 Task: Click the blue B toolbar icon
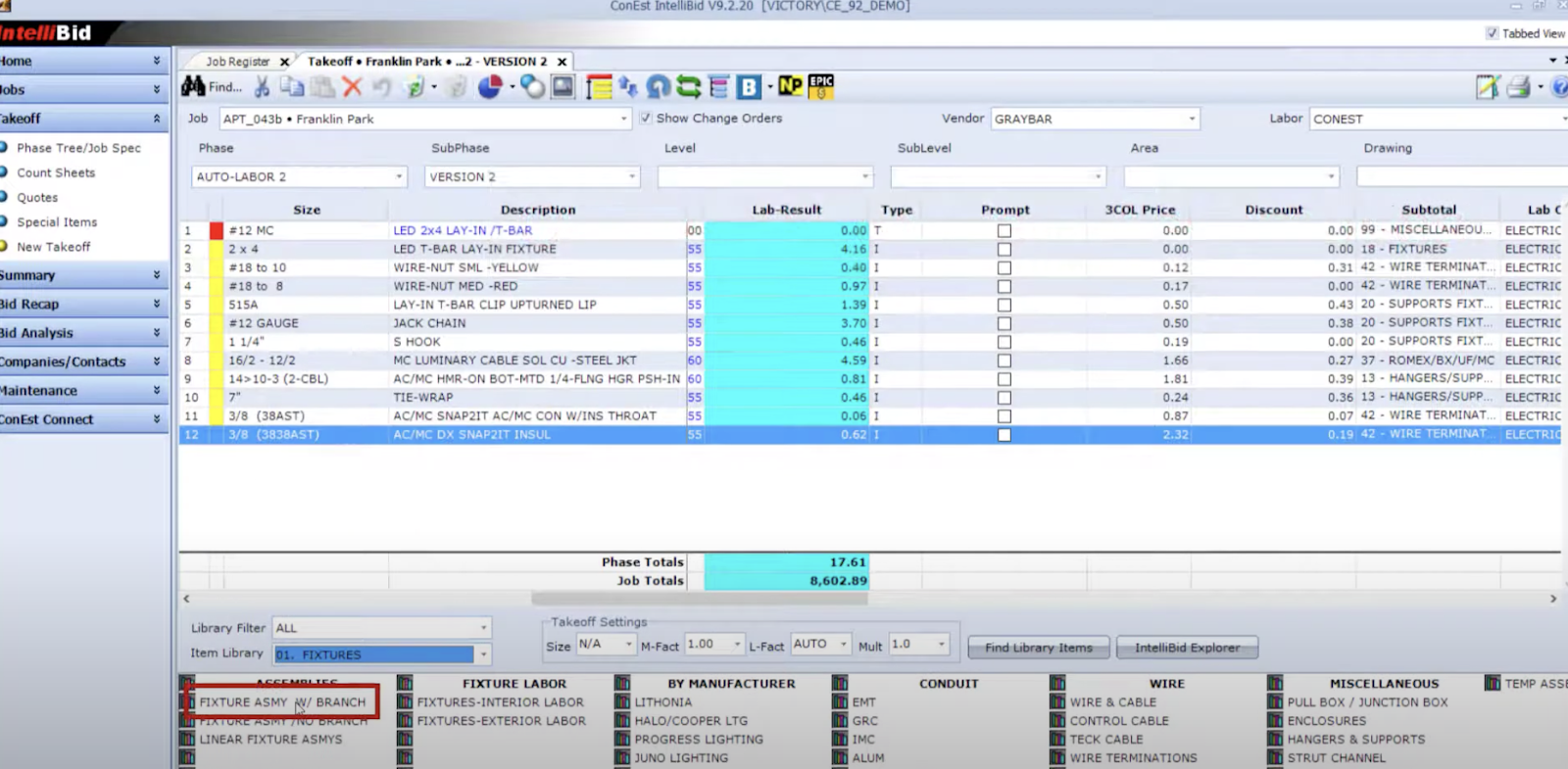pyautogui.click(x=749, y=87)
